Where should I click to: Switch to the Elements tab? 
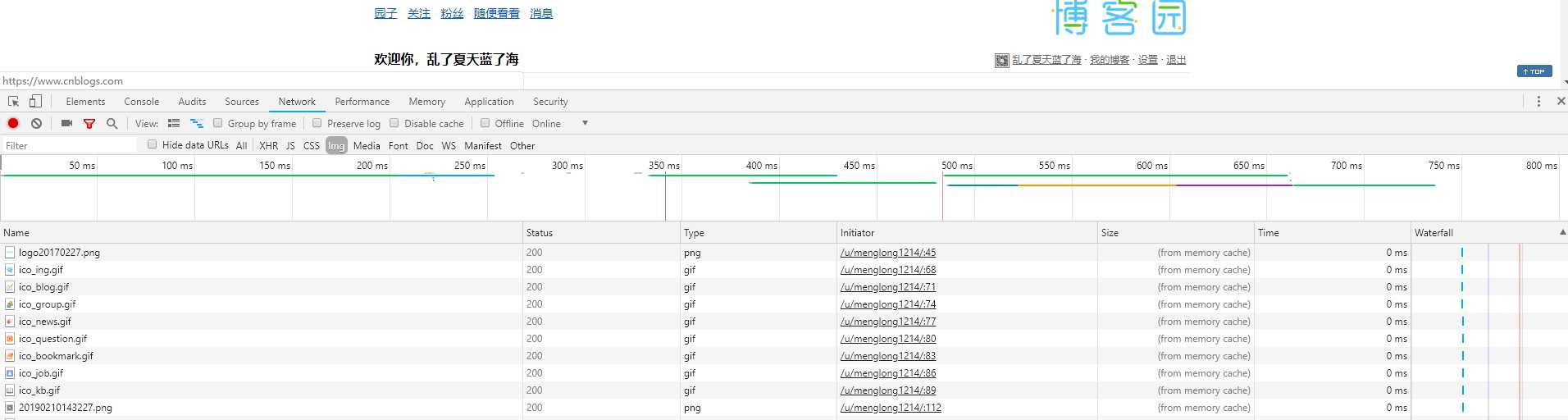(x=85, y=102)
